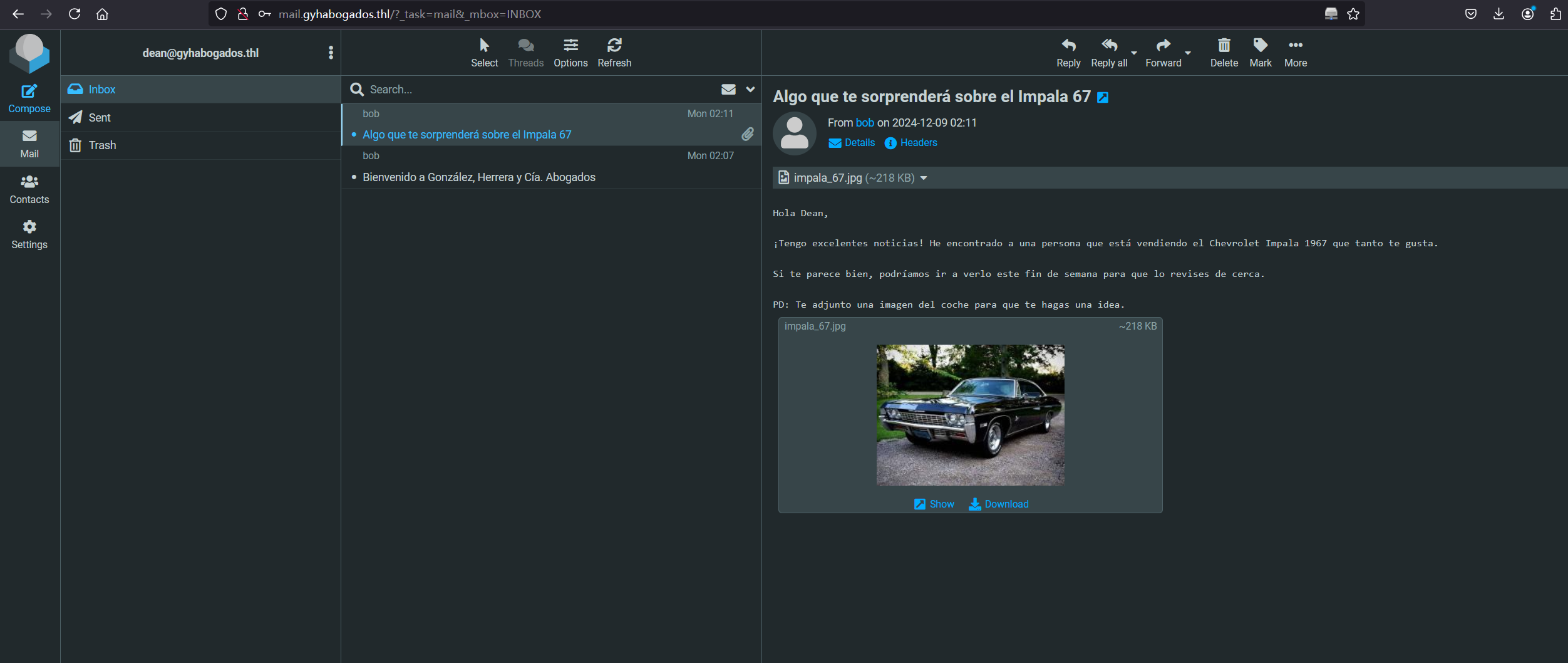Viewport: 1568px width, 663px height.
Task: Click the Select cursor tool
Action: [484, 53]
